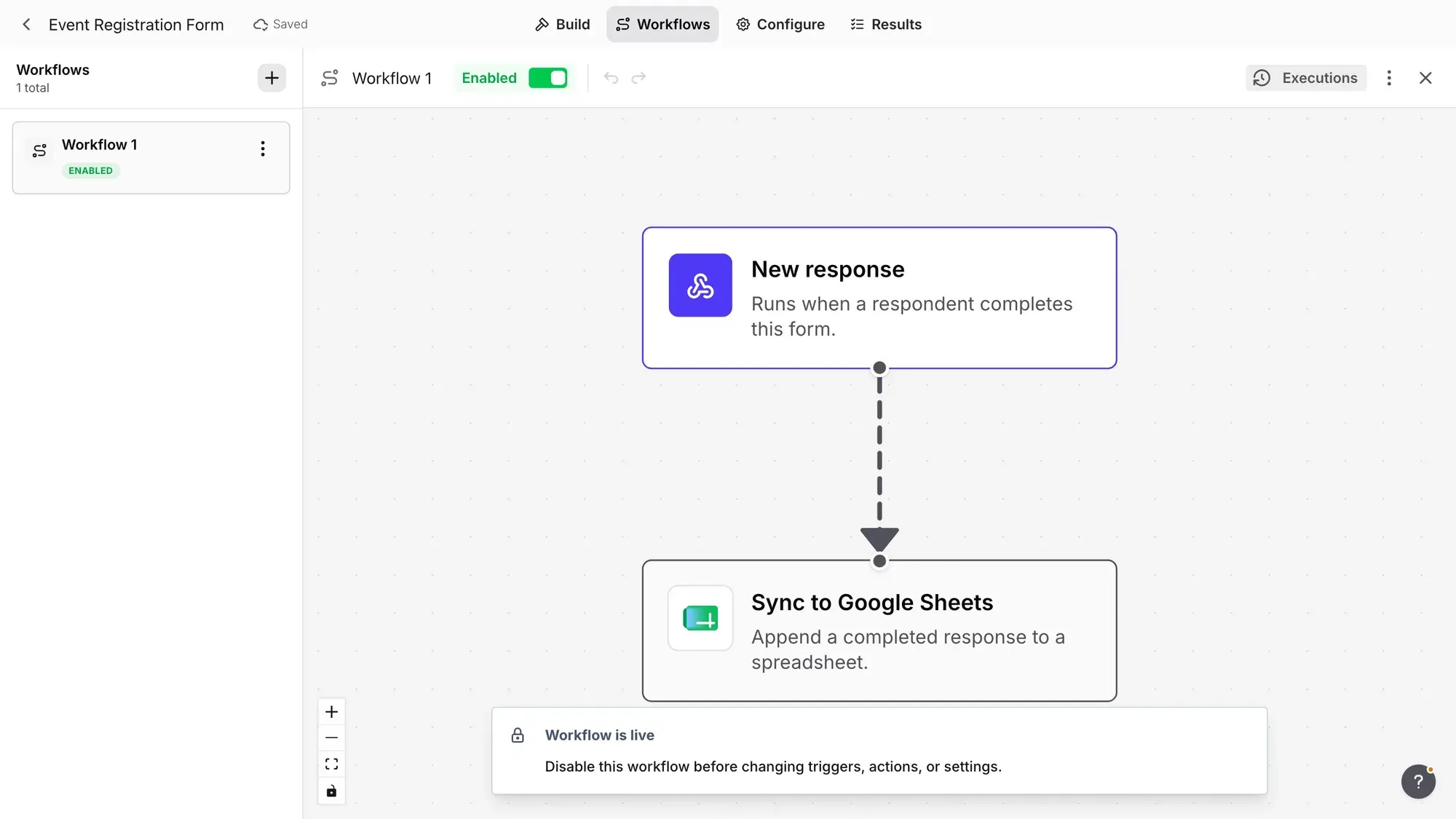Click the '1 total' workflows count
Image resolution: width=1456 pixels, height=819 pixels.
[x=33, y=88]
